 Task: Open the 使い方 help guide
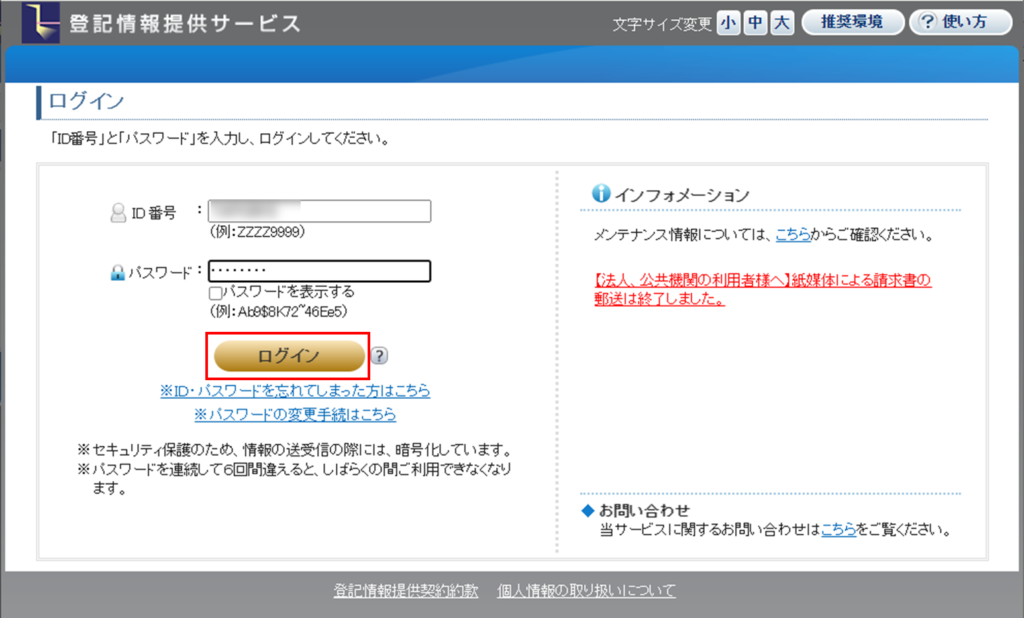coord(960,23)
